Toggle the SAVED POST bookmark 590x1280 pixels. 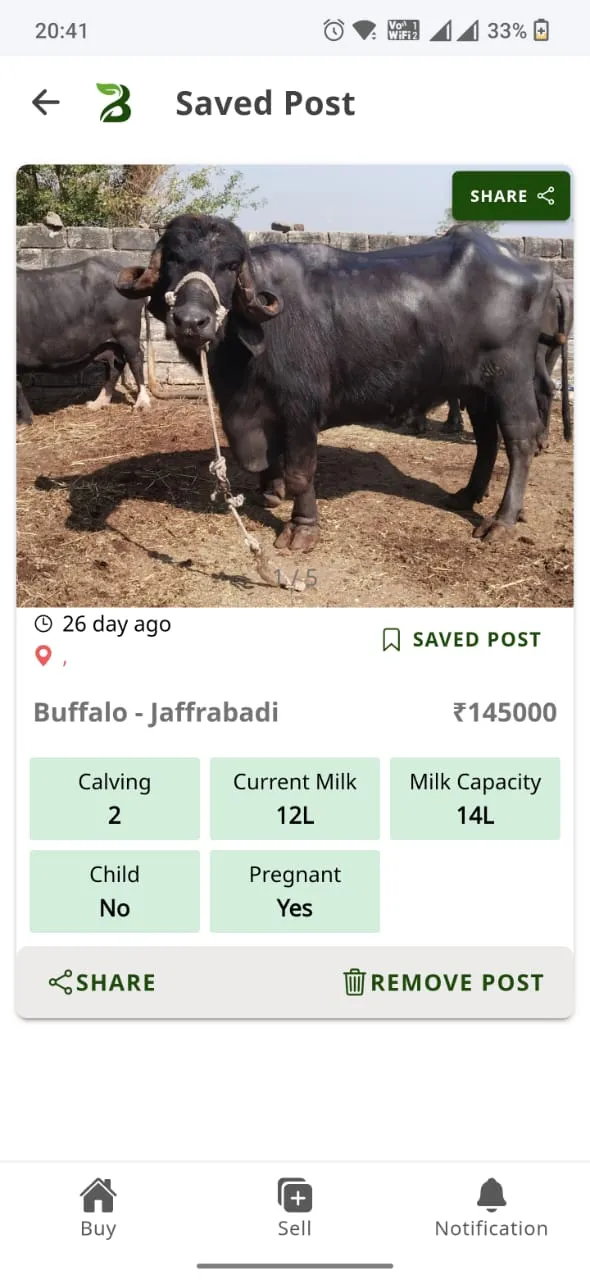coord(461,640)
